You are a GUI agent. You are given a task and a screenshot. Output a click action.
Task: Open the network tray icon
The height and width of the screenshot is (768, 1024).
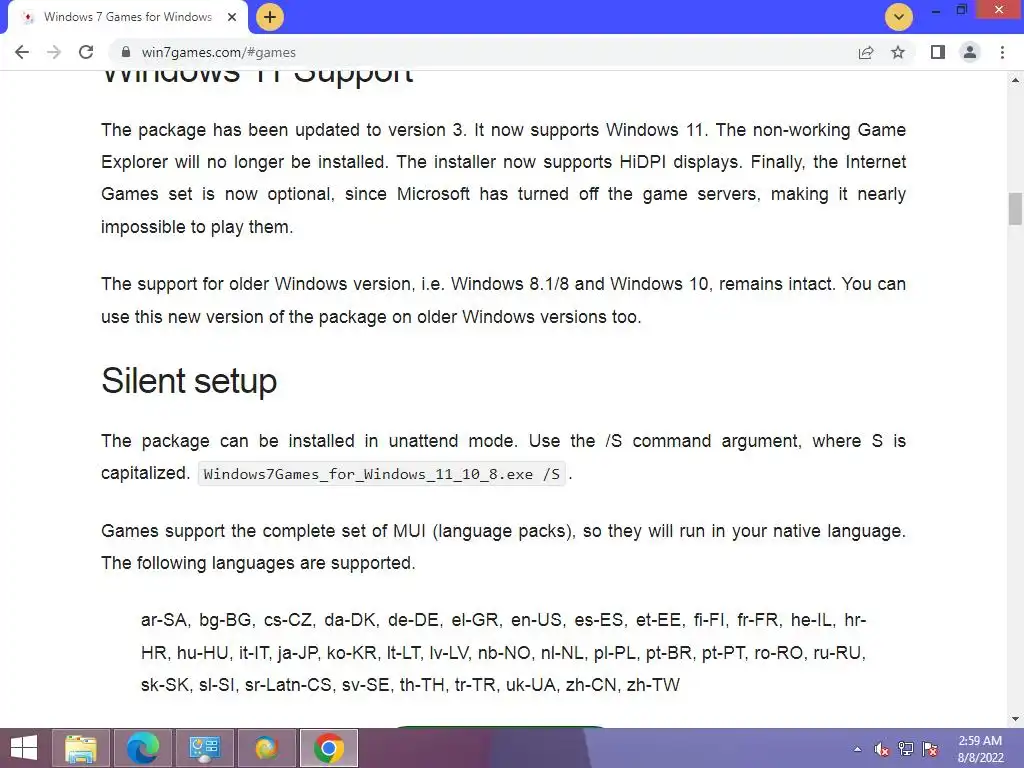(906, 750)
